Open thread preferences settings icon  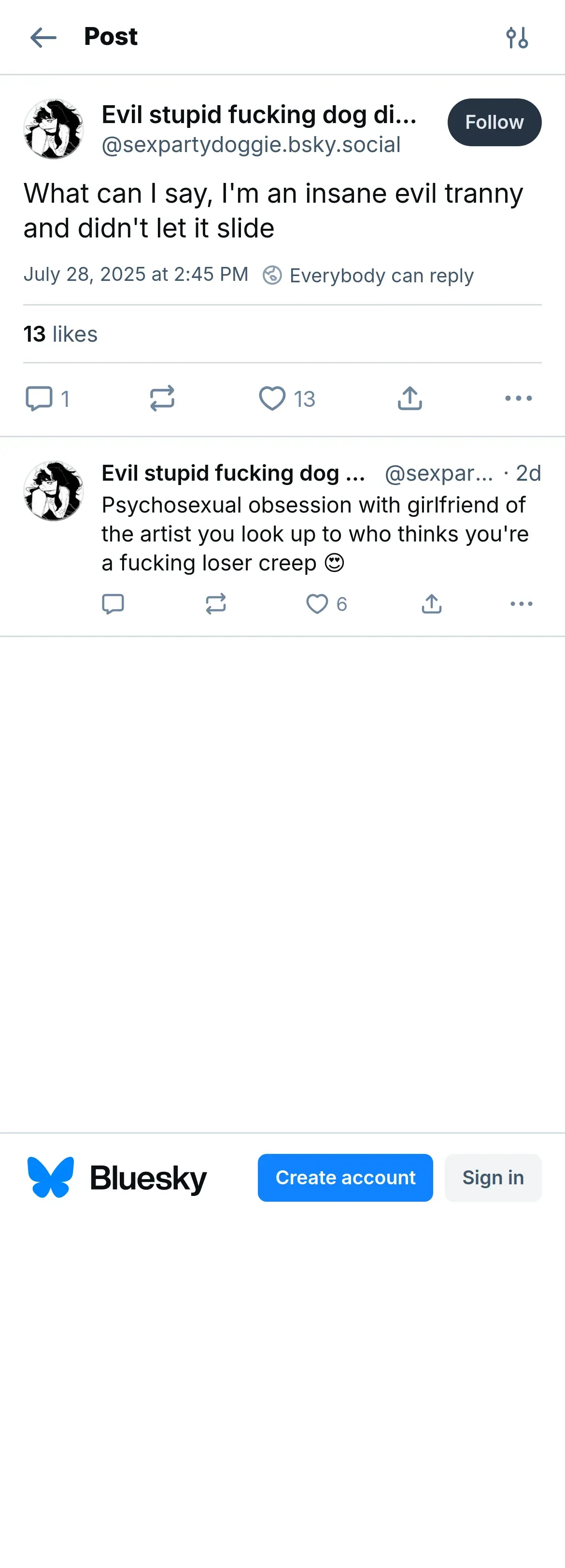[x=517, y=38]
